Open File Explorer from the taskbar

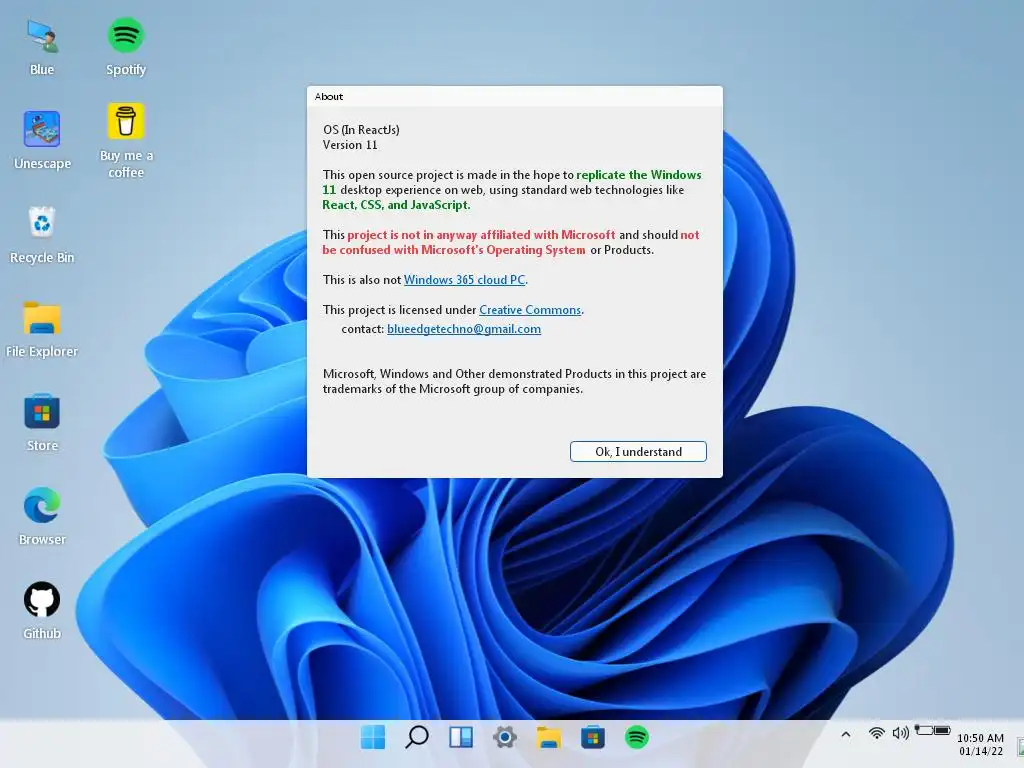click(x=549, y=737)
